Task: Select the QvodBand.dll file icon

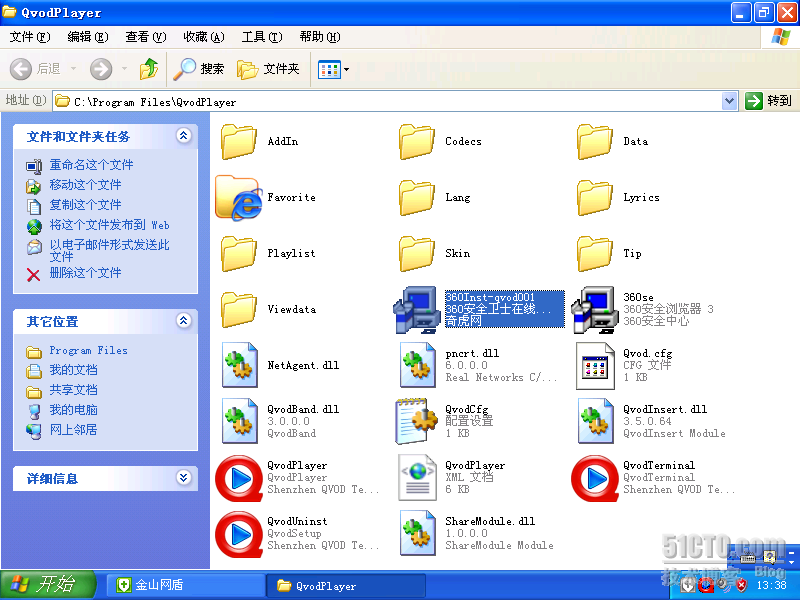Action: (238, 421)
